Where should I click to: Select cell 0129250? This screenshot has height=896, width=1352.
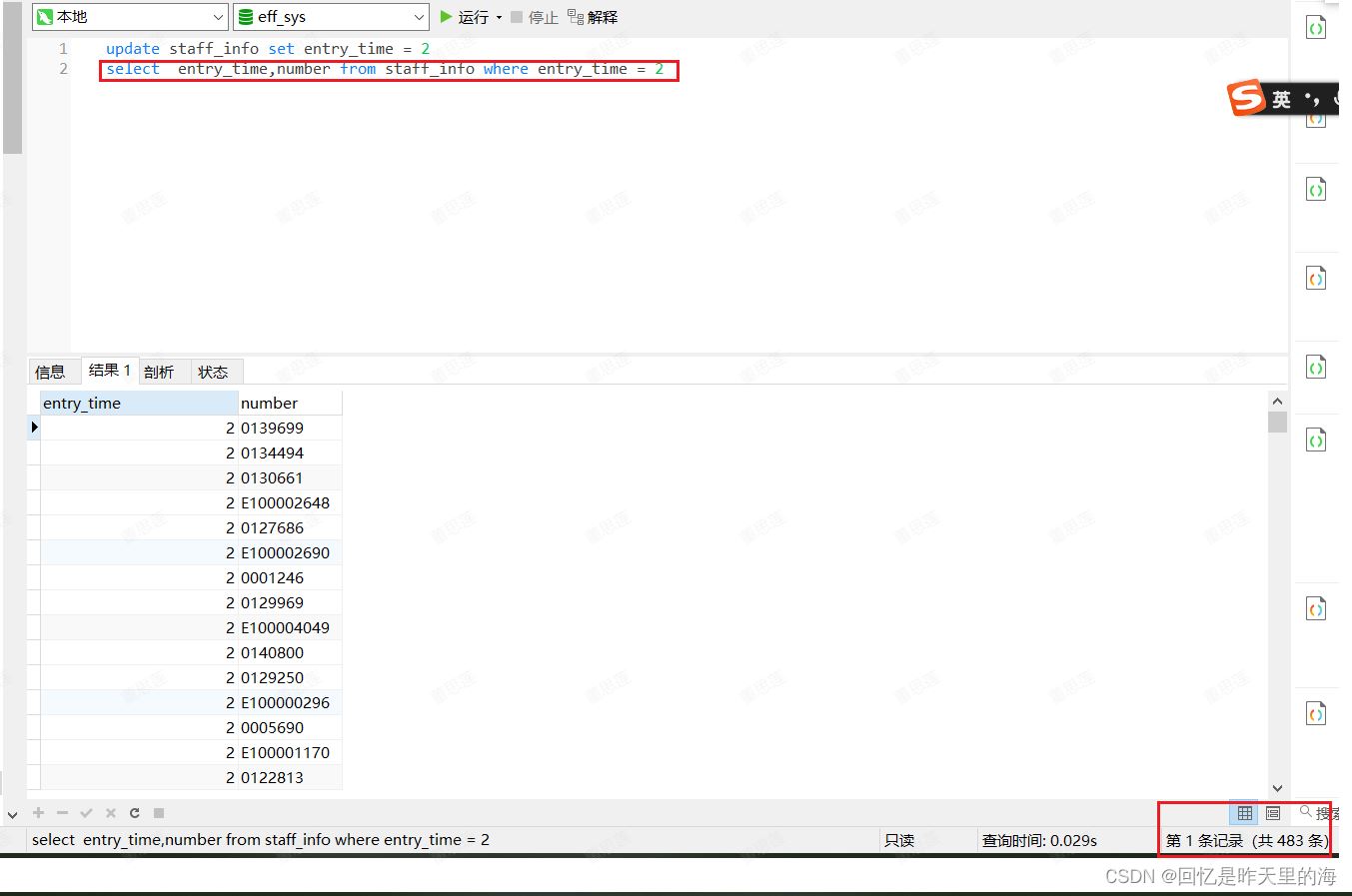click(290, 677)
